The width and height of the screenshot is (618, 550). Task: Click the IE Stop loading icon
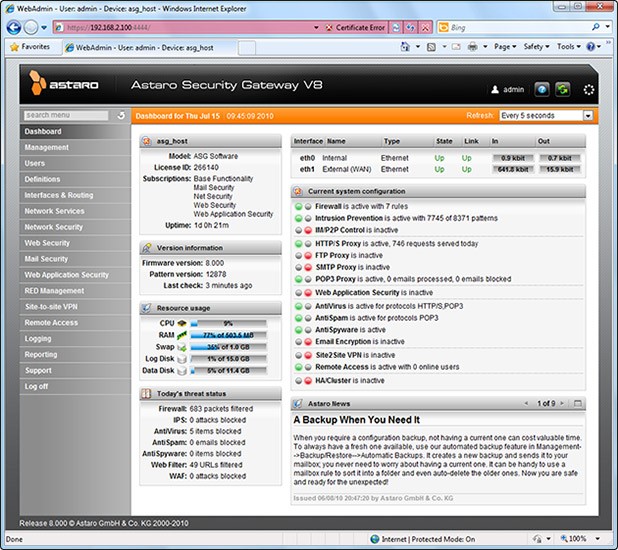click(425, 28)
